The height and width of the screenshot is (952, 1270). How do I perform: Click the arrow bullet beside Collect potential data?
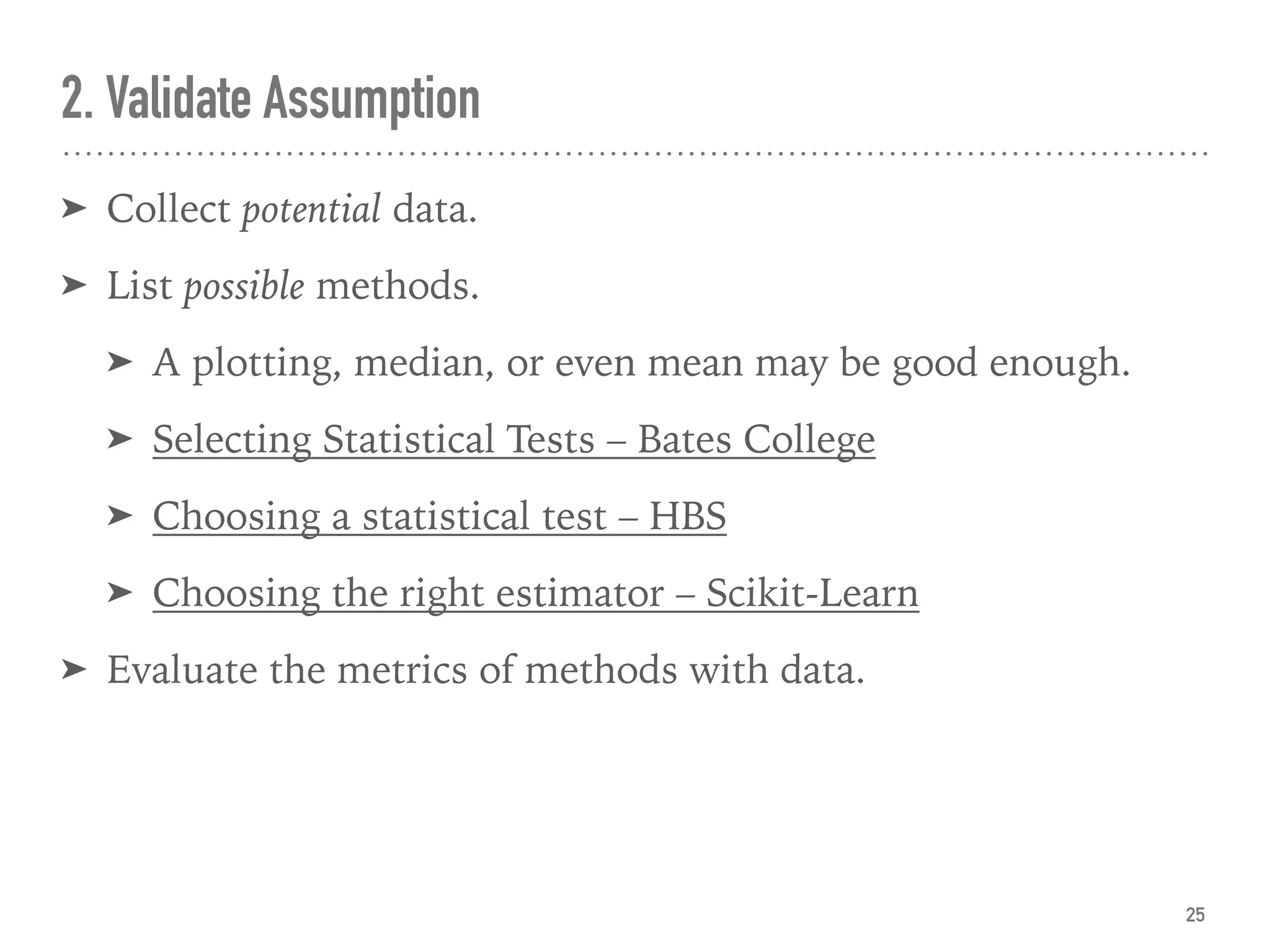[x=74, y=209]
